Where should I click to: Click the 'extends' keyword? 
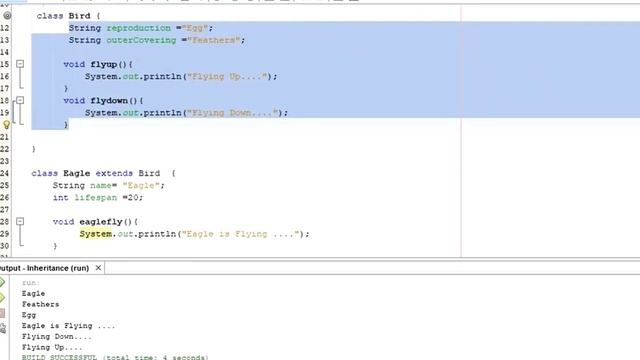coord(114,173)
